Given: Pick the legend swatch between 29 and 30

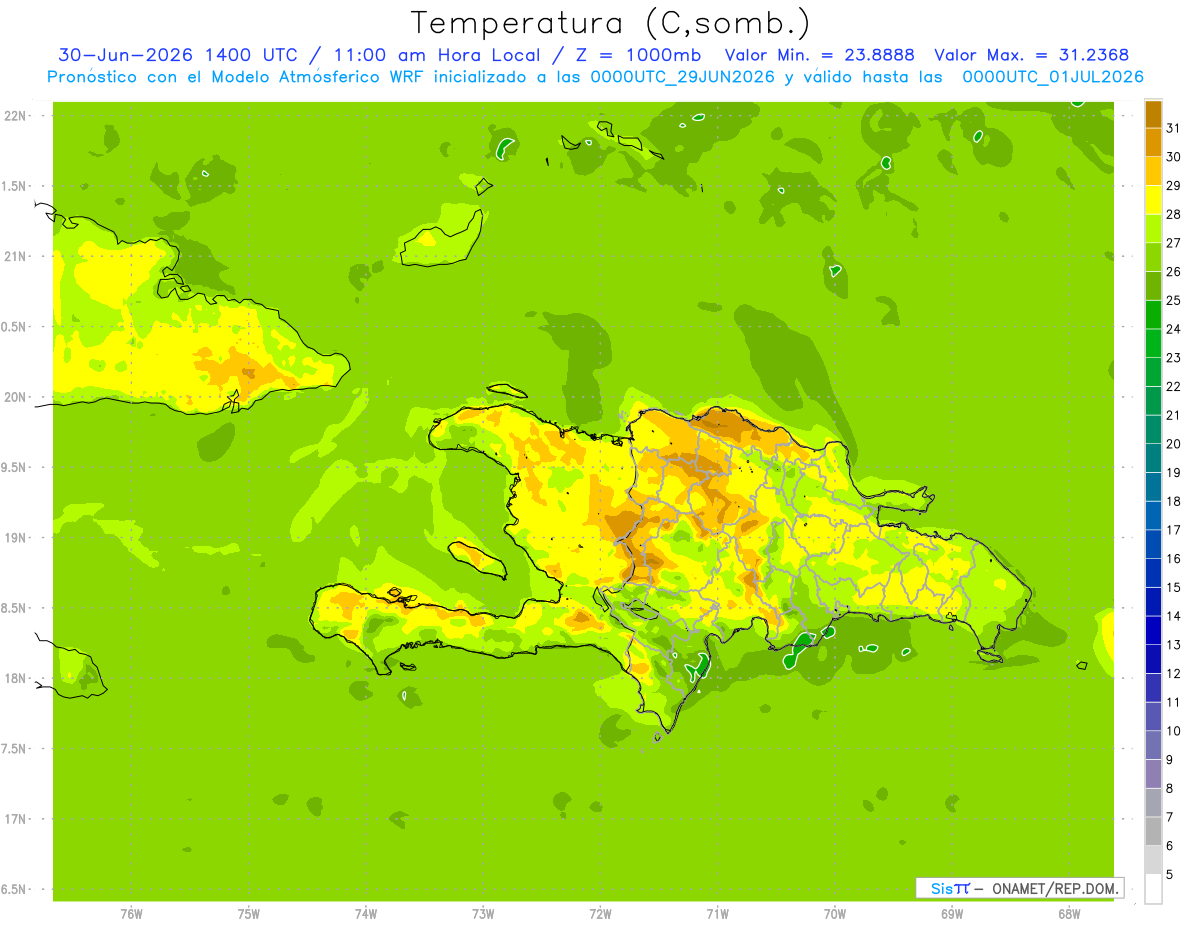Looking at the screenshot, I should pos(1153,171).
